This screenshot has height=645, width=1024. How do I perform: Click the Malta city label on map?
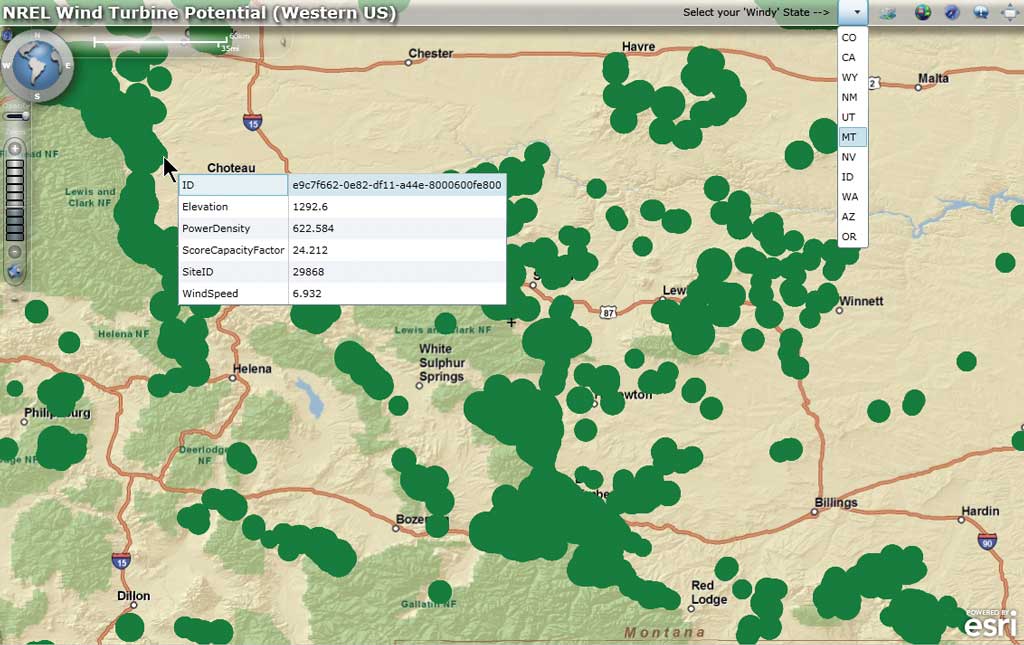tap(933, 78)
